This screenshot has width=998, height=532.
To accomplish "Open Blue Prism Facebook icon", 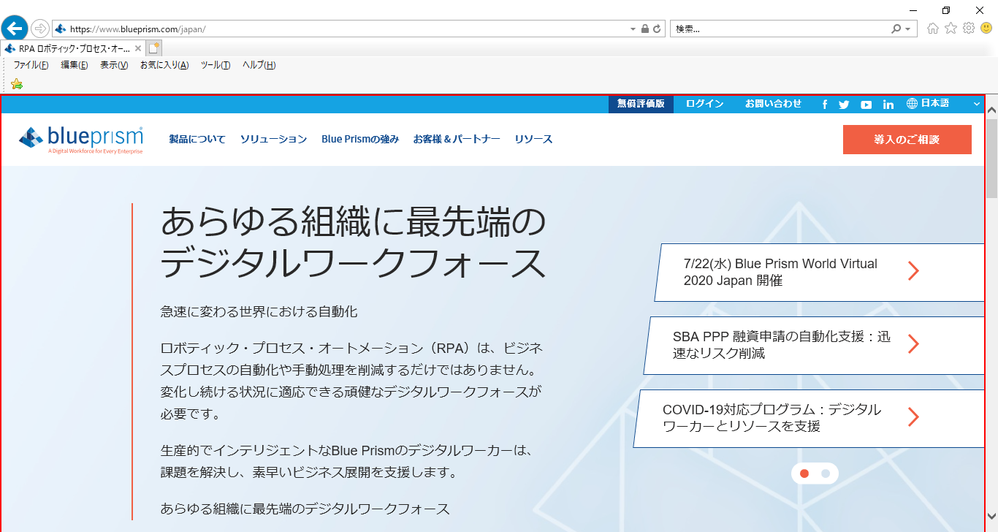I will click(x=825, y=104).
